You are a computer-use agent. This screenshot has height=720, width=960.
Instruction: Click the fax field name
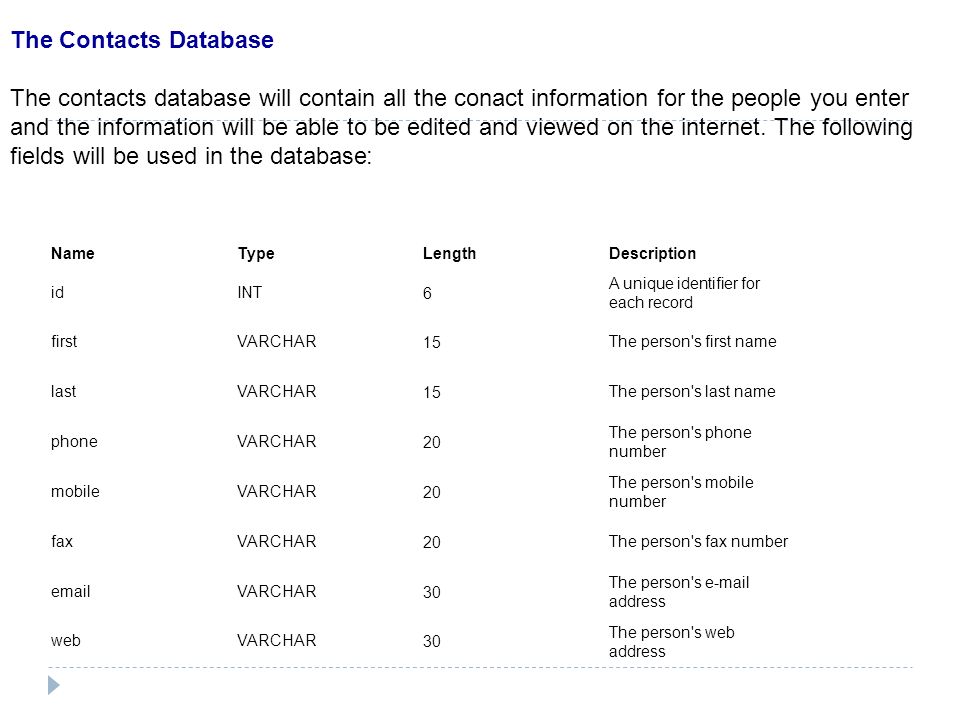62,542
